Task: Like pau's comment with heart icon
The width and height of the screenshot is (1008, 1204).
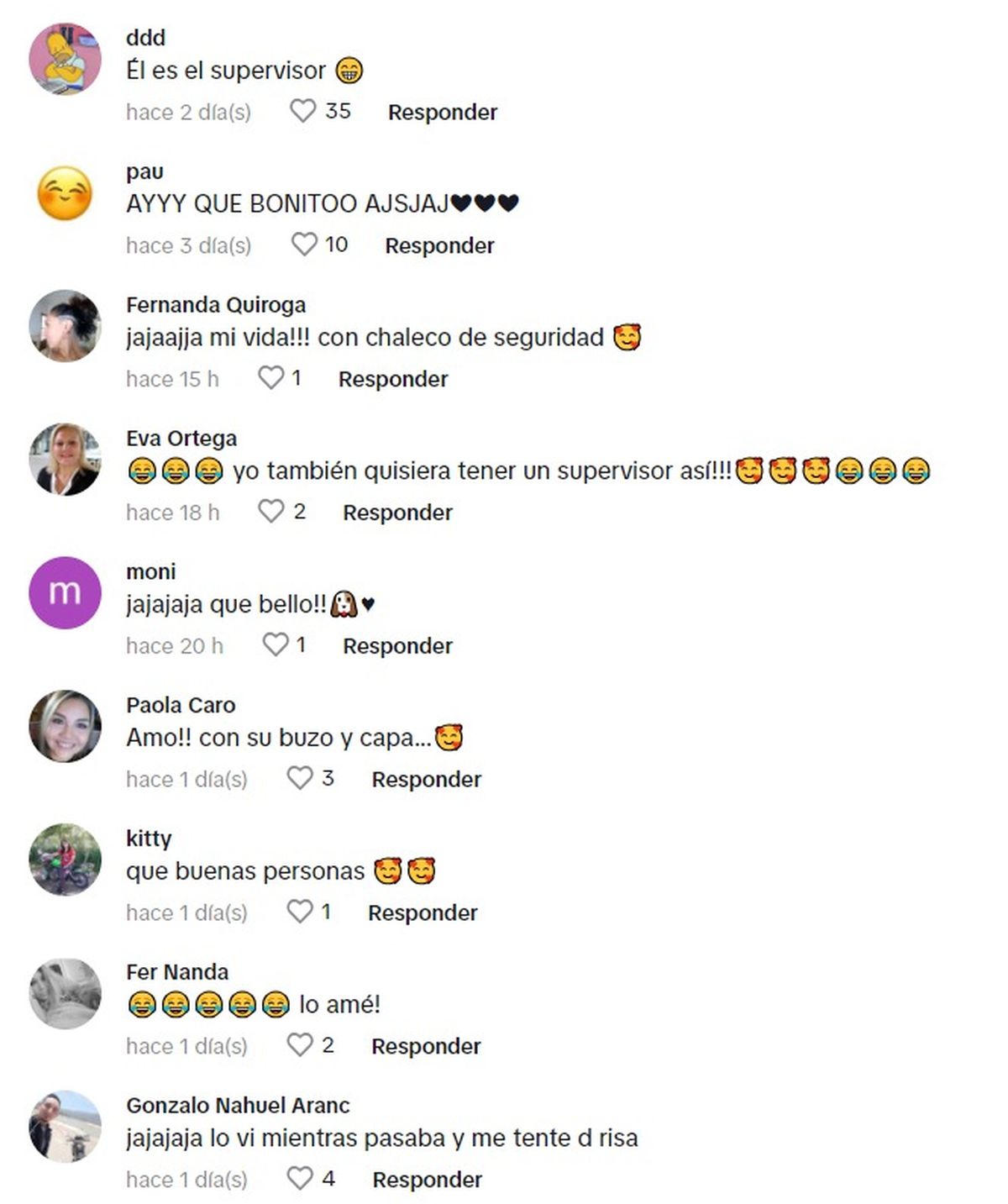Action: pos(304,244)
